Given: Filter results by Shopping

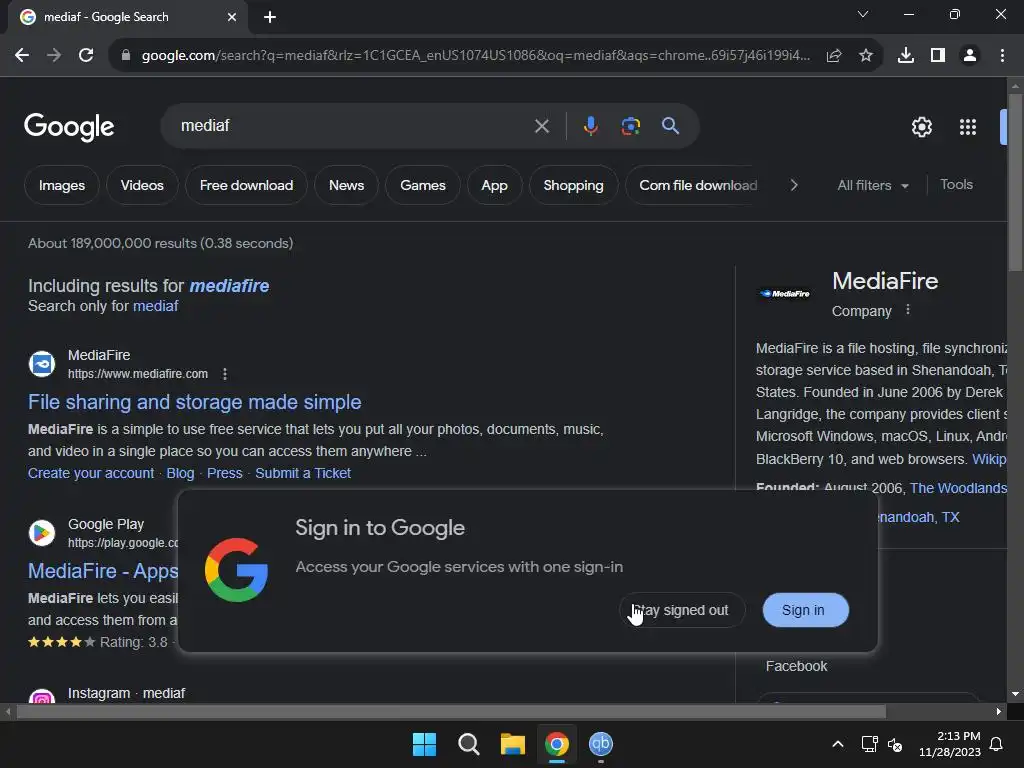Looking at the screenshot, I should (573, 185).
